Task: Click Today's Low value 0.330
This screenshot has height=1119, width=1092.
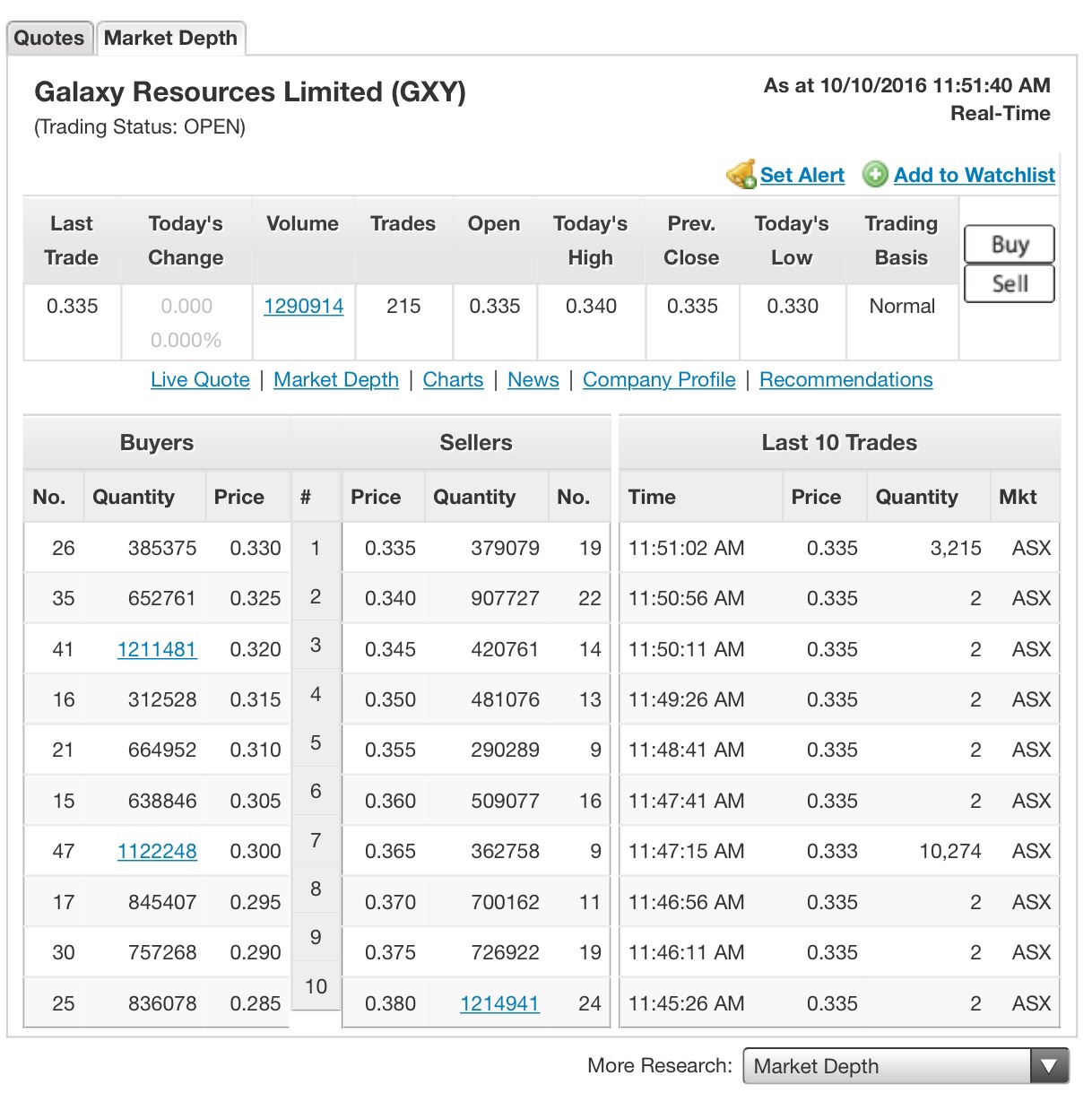Action: click(793, 306)
